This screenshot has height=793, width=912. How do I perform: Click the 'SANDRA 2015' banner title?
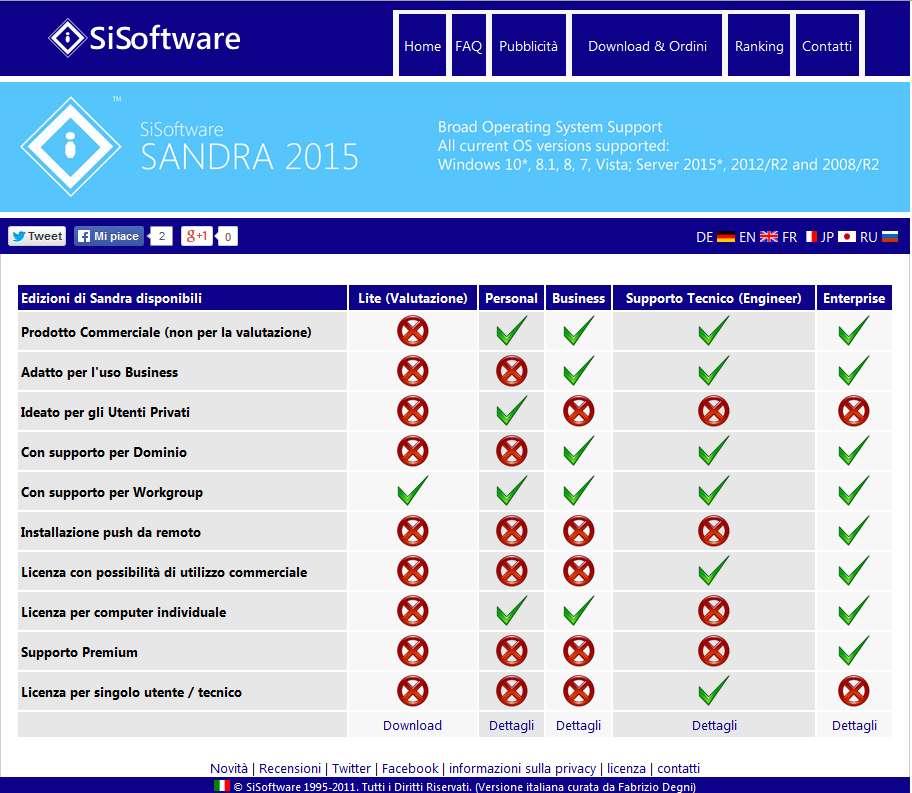[250, 157]
